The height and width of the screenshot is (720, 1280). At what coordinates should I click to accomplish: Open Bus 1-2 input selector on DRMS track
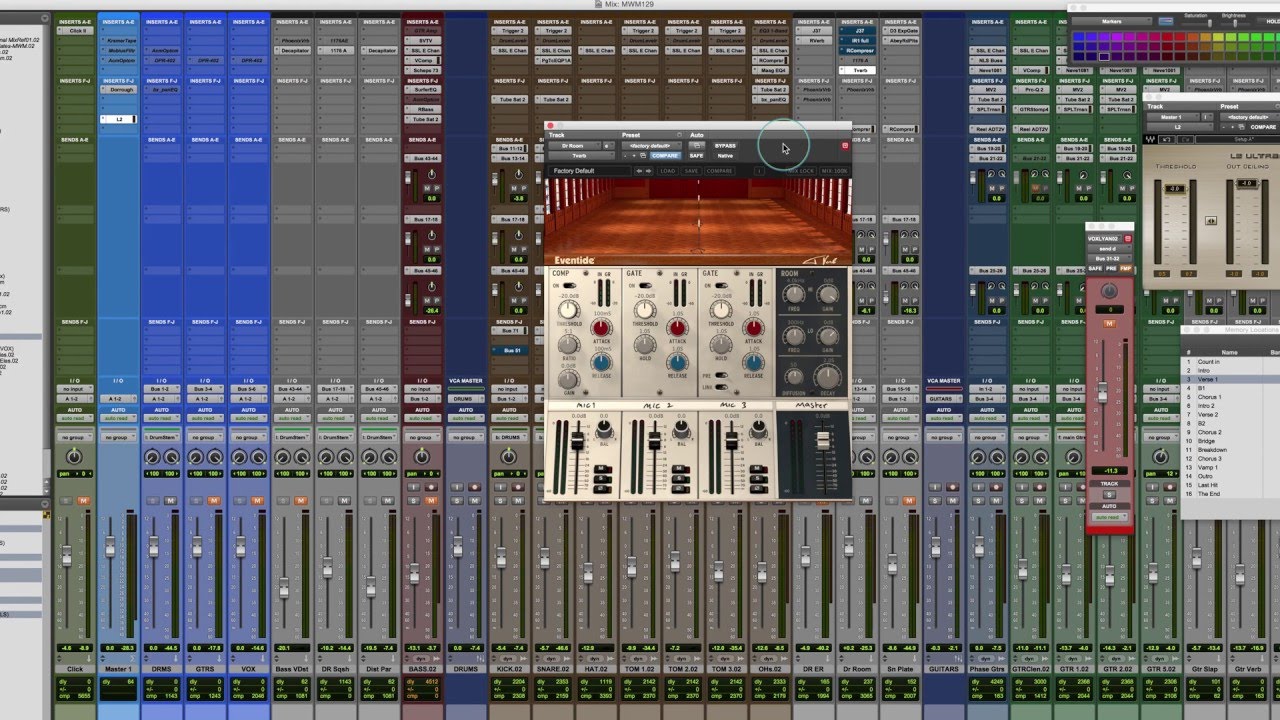click(x=162, y=389)
